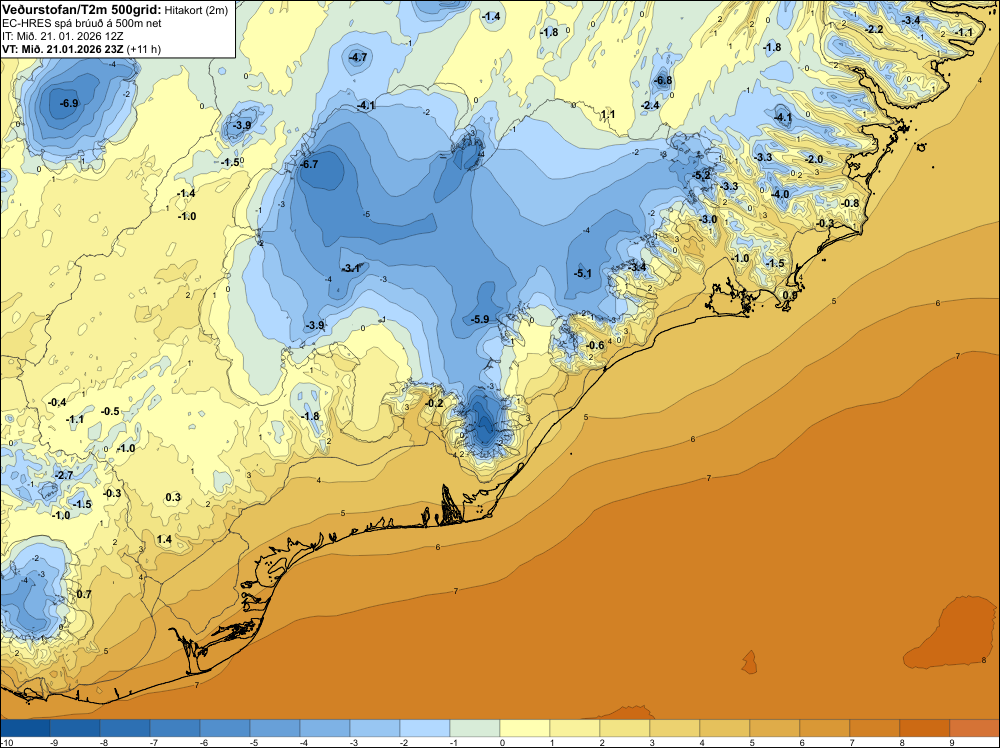Click legend swatch between 1 and 2

[575, 728]
